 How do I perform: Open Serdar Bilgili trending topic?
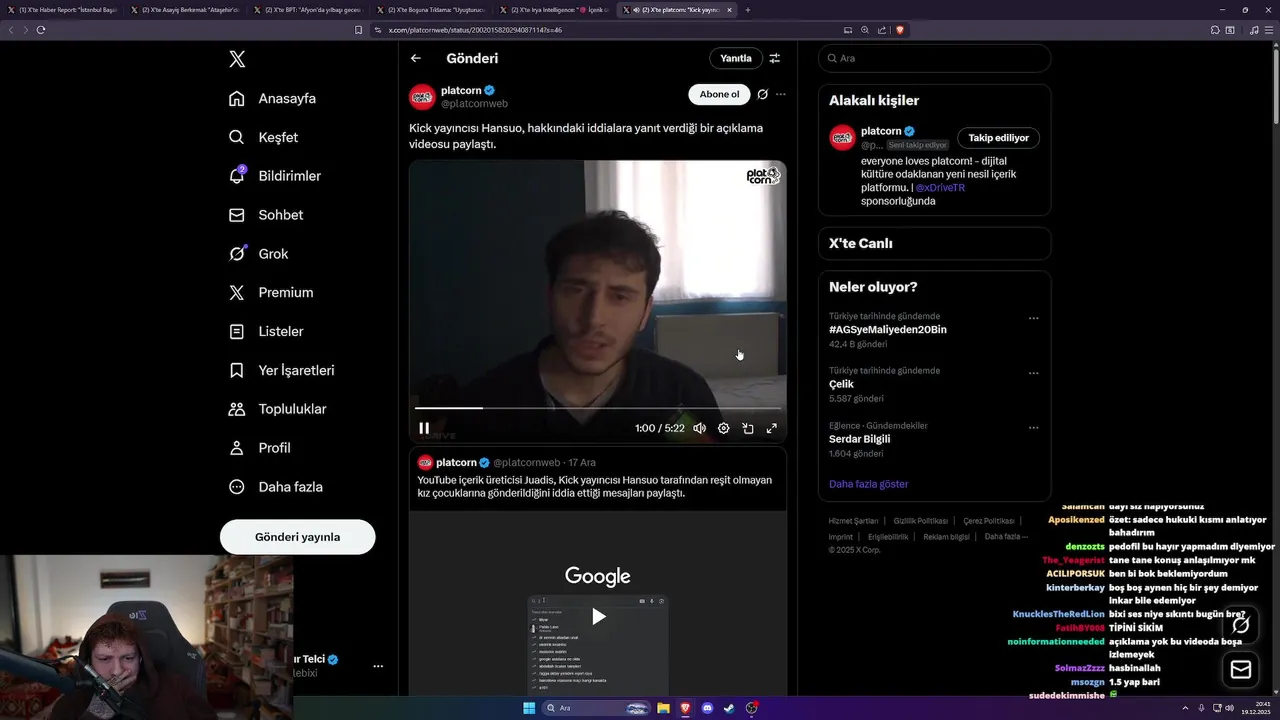click(x=859, y=439)
